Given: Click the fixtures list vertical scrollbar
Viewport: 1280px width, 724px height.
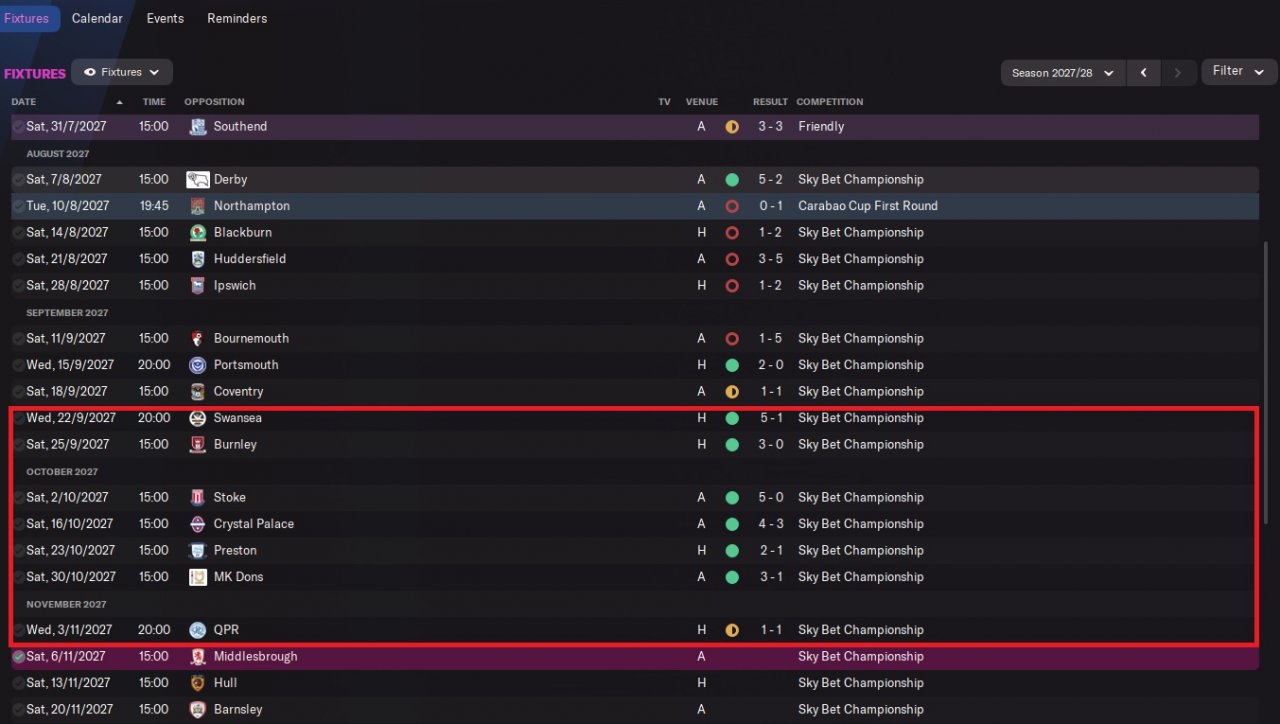Looking at the screenshot, I should pos(1266,380).
